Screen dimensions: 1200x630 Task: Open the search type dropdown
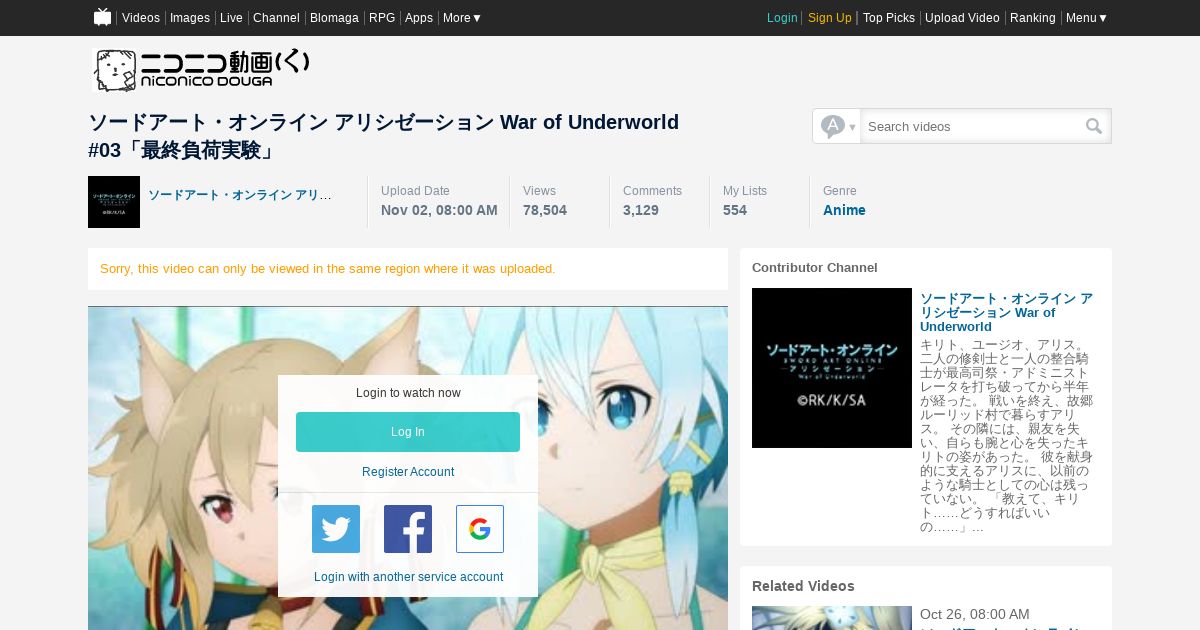pos(837,126)
